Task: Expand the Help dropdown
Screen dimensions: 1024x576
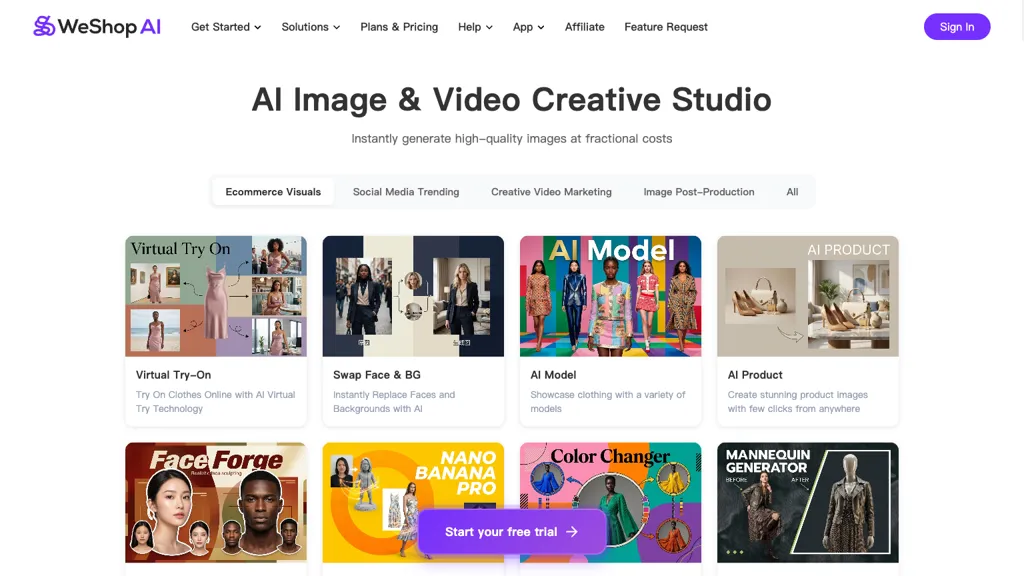Action: (475, 27)
